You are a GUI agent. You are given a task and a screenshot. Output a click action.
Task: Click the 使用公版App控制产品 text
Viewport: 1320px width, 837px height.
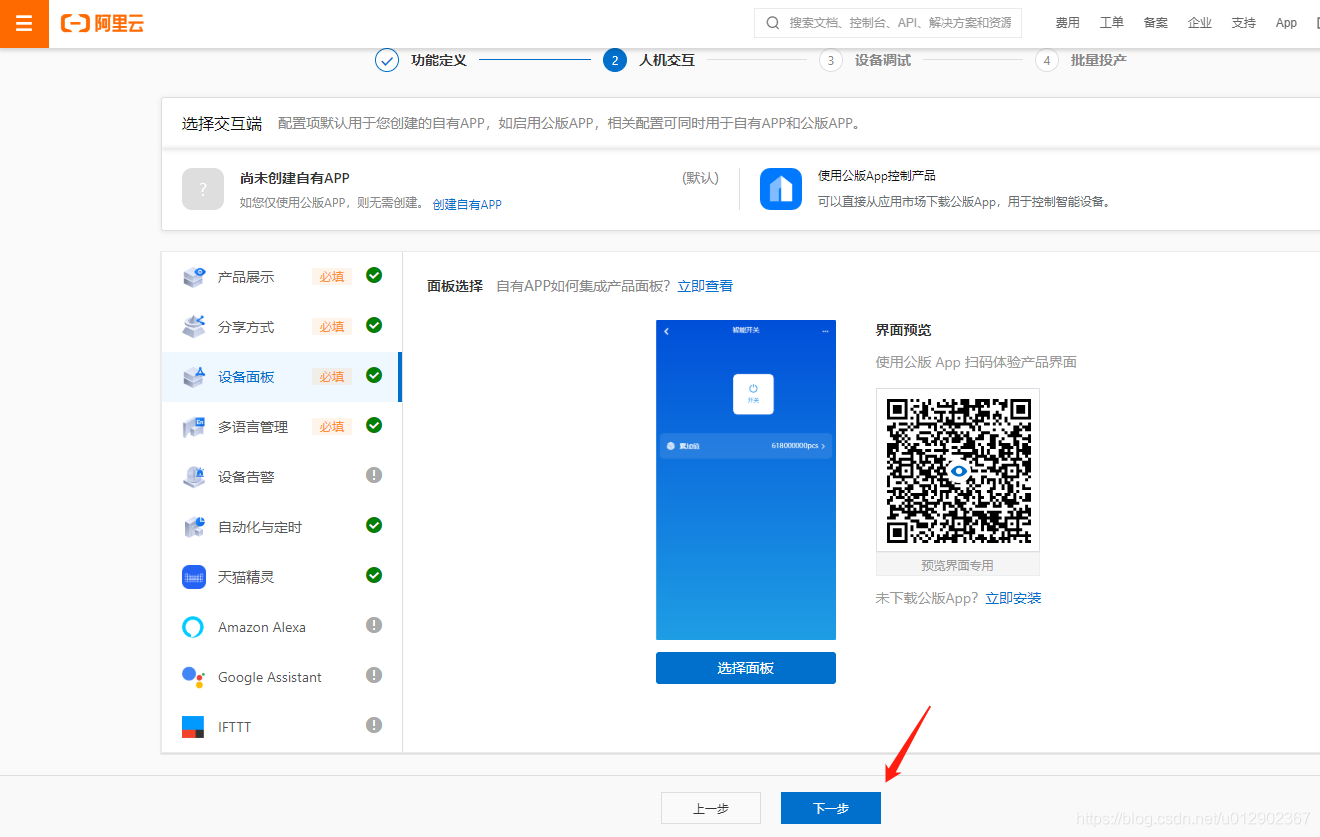877,176
